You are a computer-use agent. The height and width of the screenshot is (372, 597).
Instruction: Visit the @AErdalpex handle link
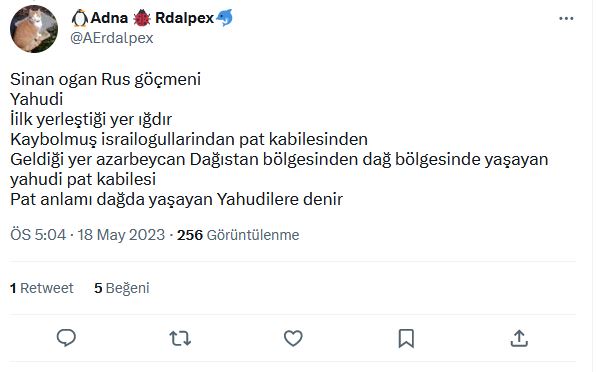click(x=112, y=38)
